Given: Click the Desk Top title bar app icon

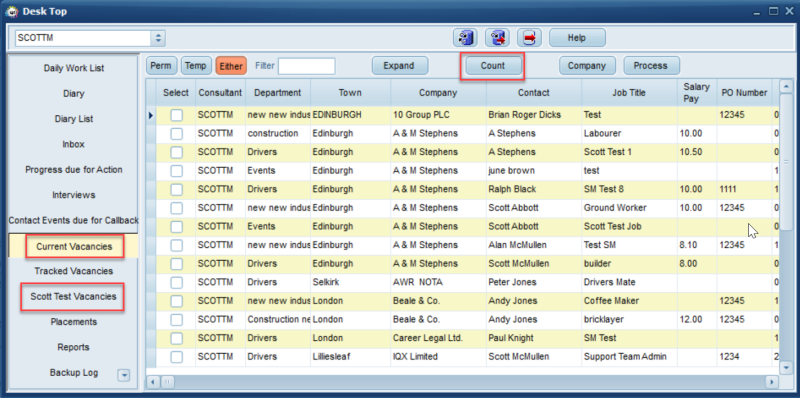Looking at the screenshot, I should point(11,11).
